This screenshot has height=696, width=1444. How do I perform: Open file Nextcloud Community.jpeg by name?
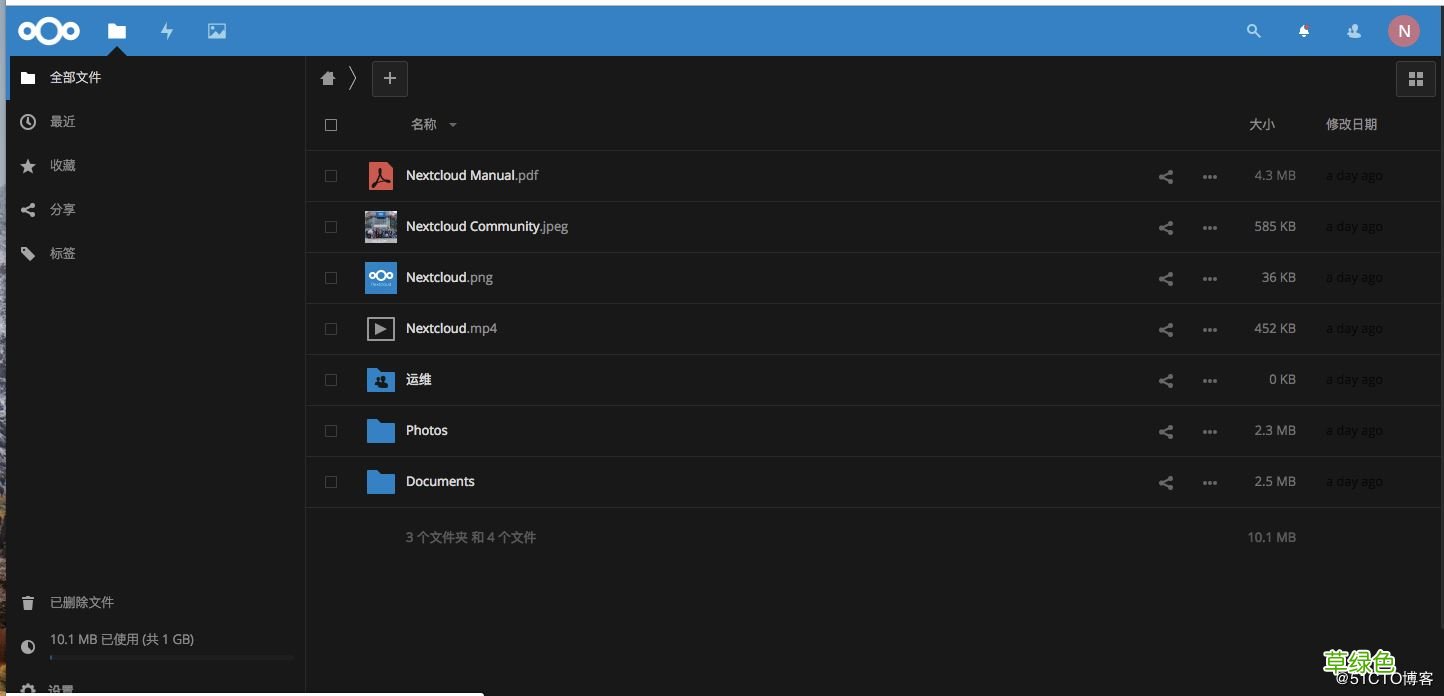[487, 227]
